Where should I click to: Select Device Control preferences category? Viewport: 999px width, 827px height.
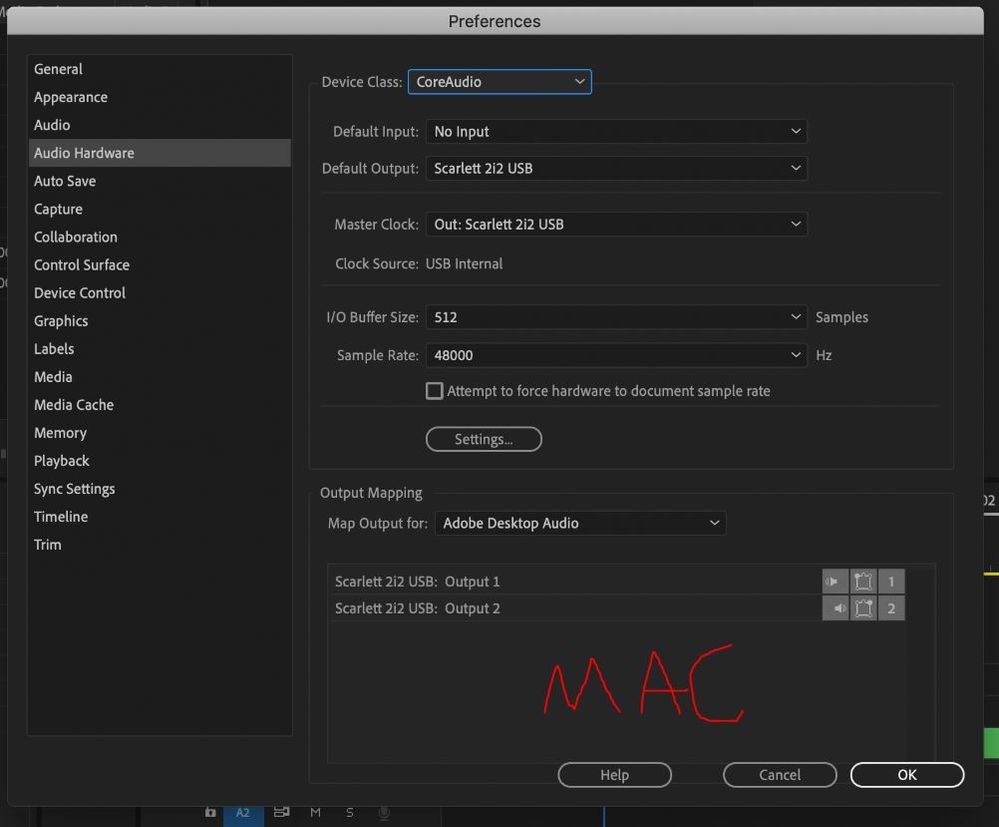pos(159,293)
